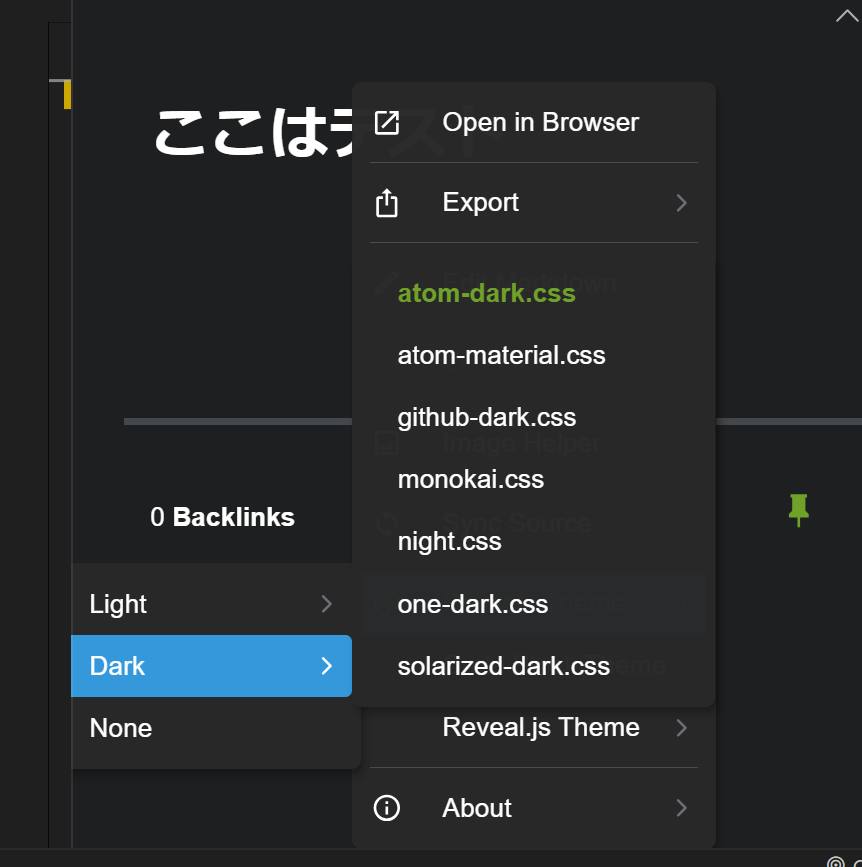Click the up chevron at top-right corner

click(x=846, y=15)
